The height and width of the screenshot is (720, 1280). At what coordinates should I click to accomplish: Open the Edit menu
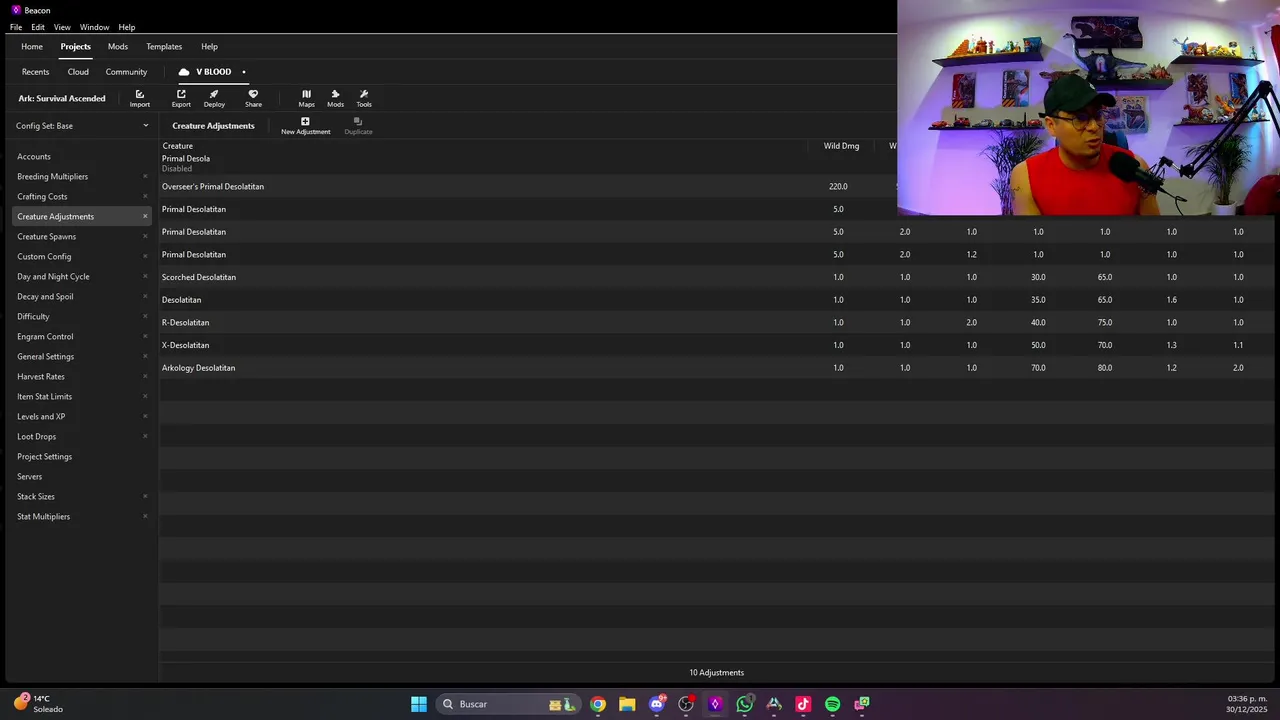pos(38,27)
